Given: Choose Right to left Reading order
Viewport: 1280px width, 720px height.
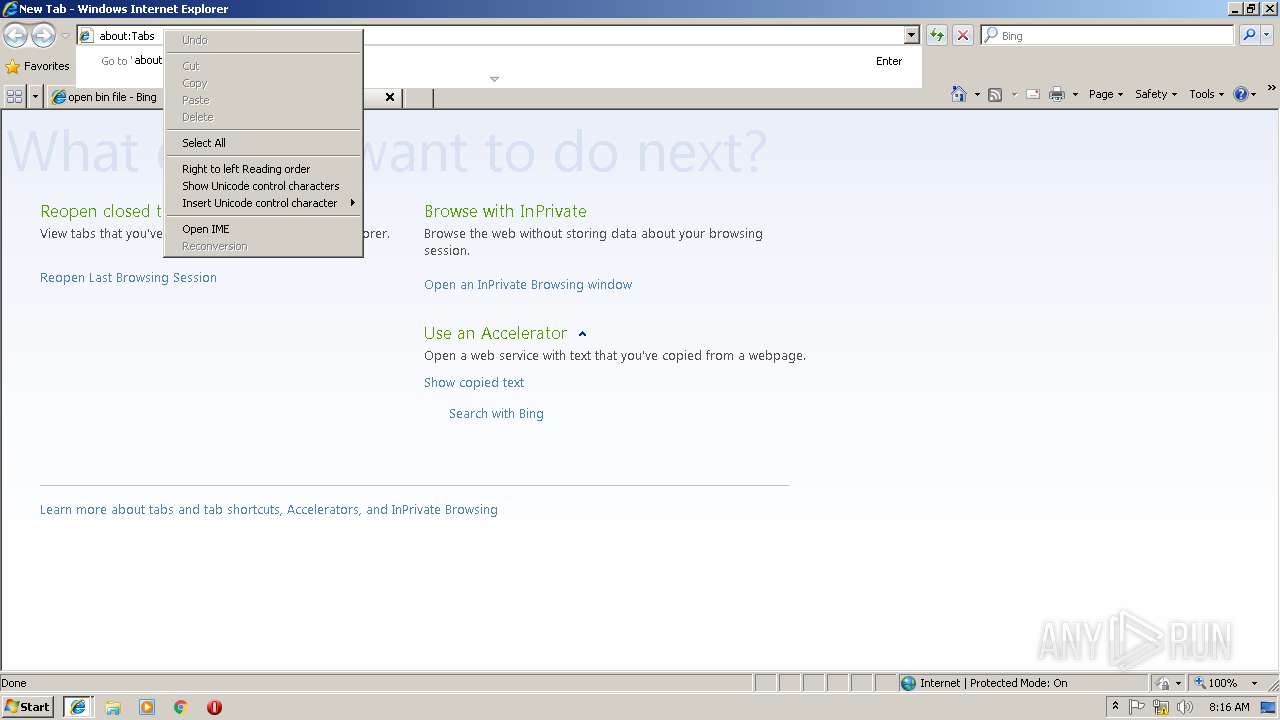Looking at the screenshot, I should point(262,169).
